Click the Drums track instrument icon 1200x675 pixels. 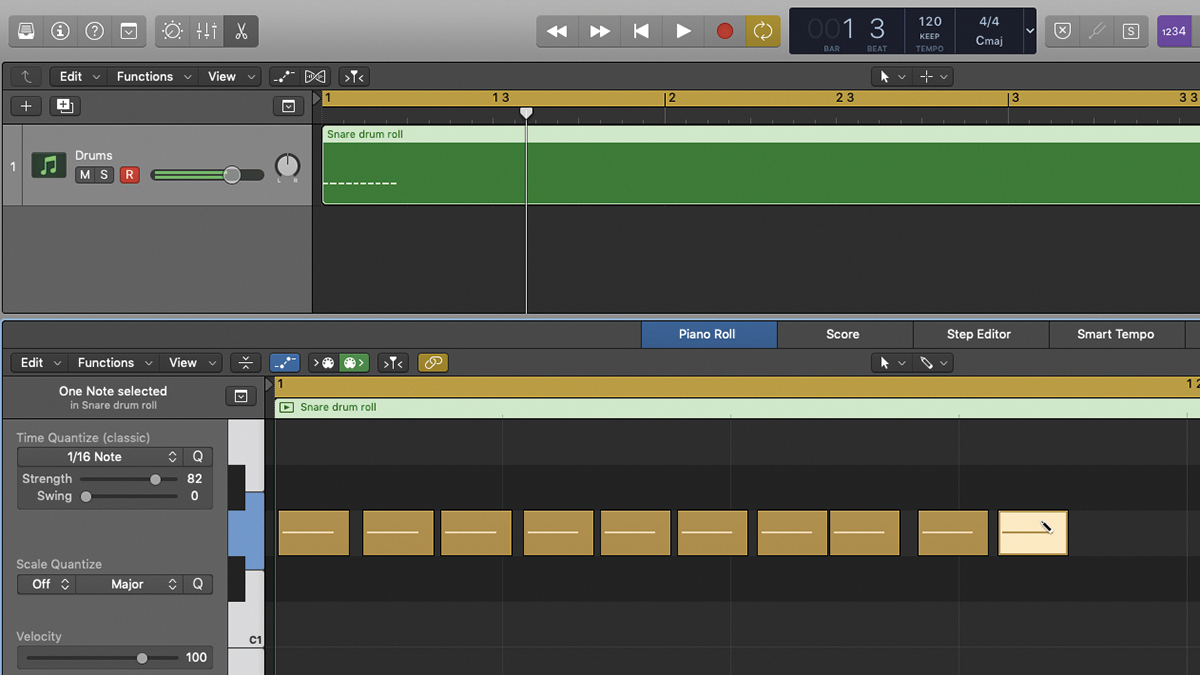[x=49, y=165]
